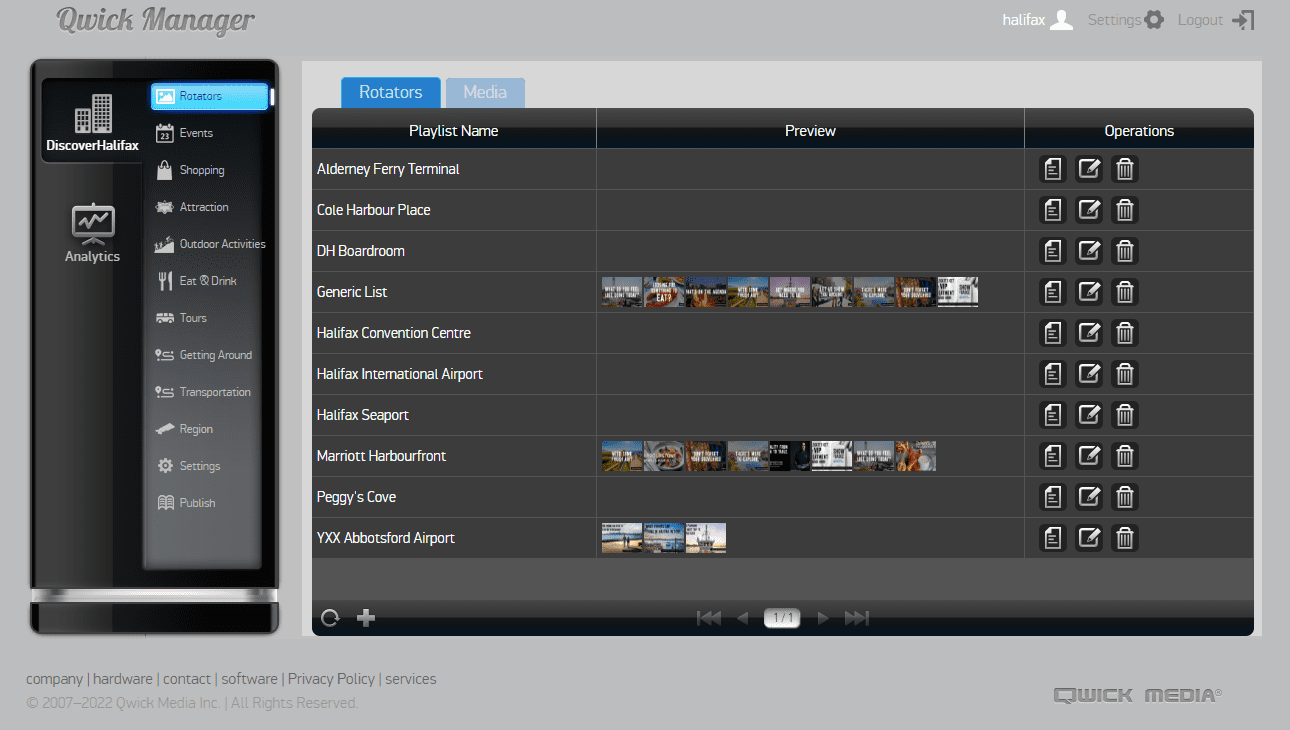The image size is (1290, 730).
Task: Follow the software footer link
Action: point(249,679)
